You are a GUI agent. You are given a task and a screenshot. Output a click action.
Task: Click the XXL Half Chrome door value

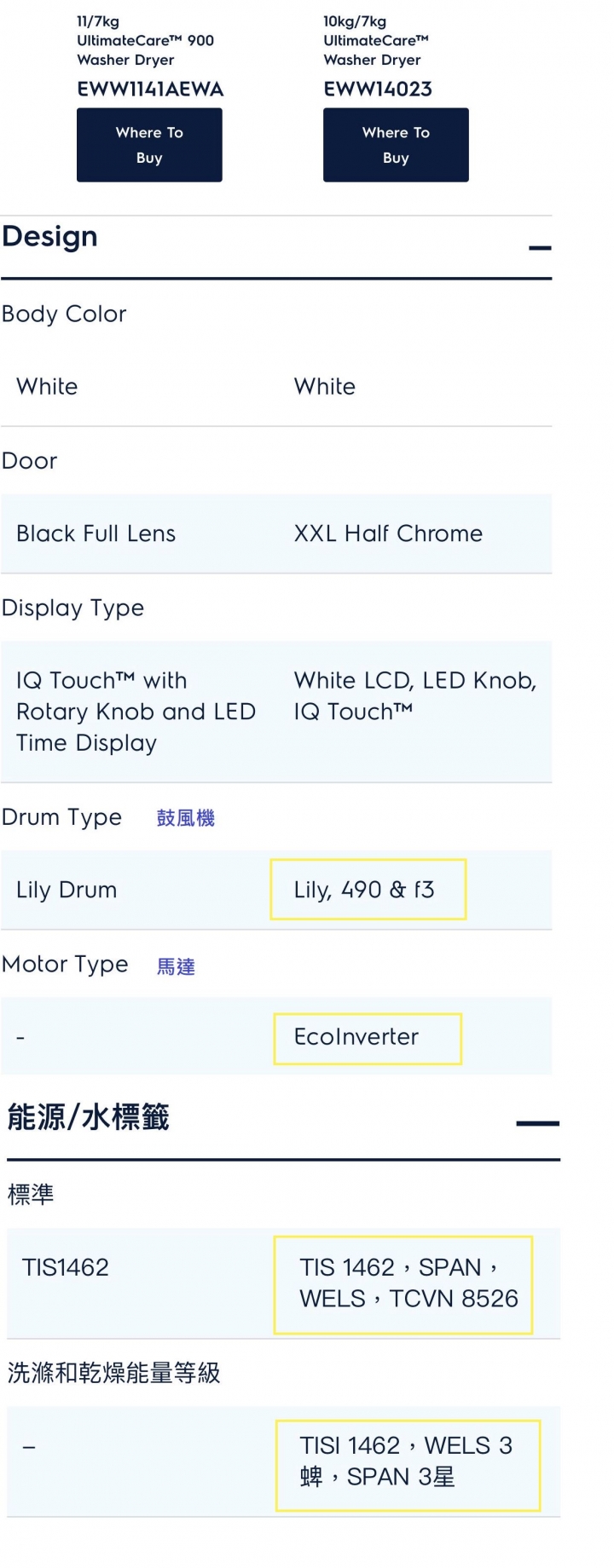click(x=388, y=533)
